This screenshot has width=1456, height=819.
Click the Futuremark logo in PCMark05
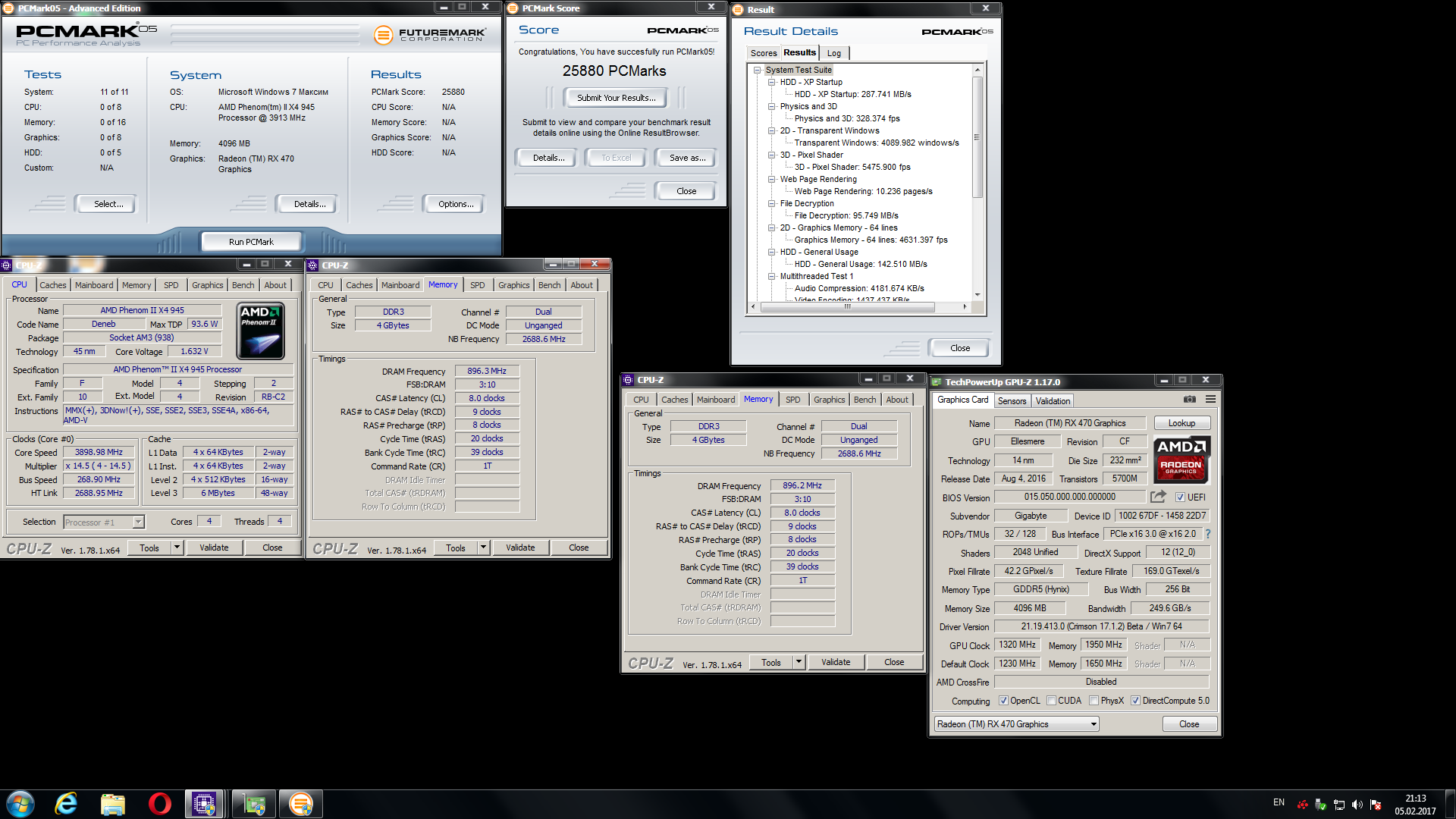[x=429, y=35]
